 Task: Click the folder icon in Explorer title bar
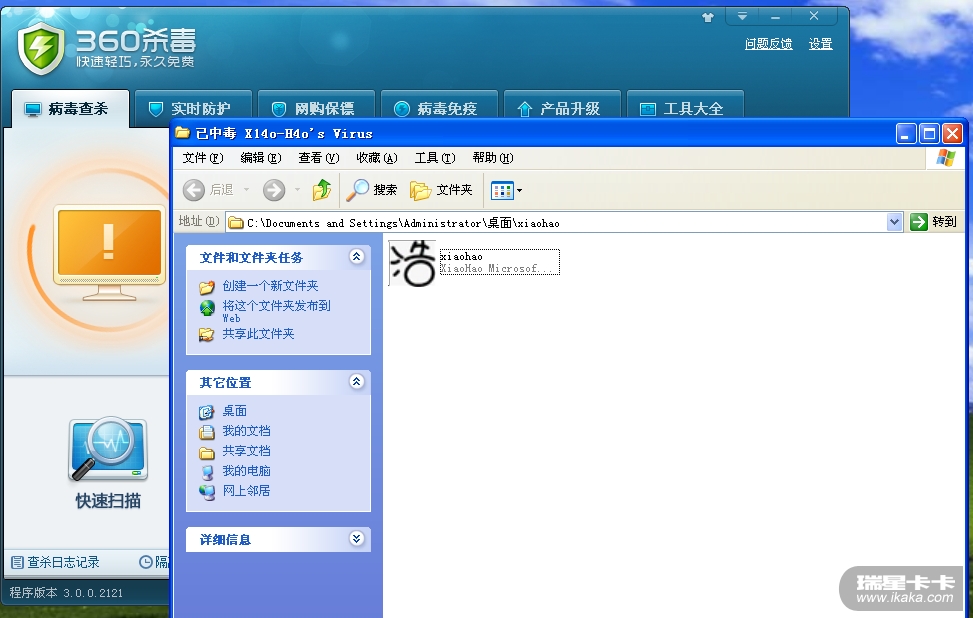[x=182, y=133]
